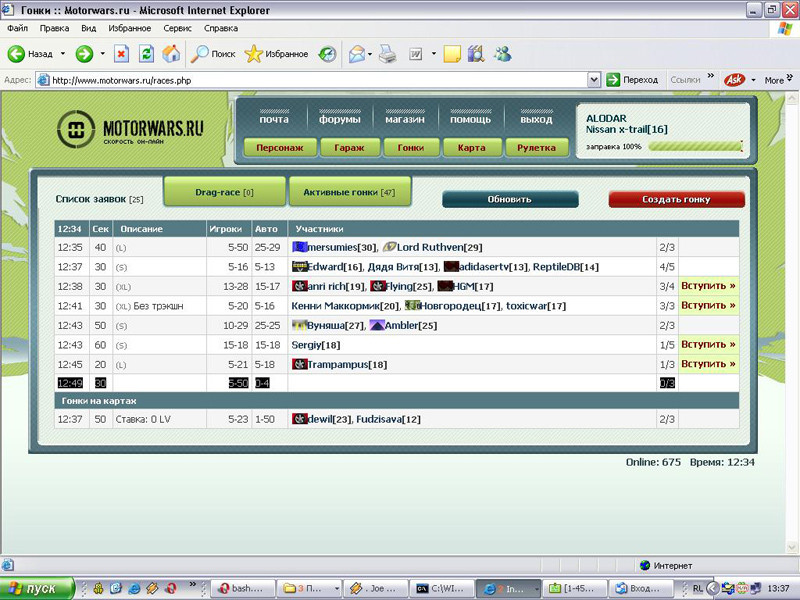The image size is (800, 600).
Task: Click the выход logout link
Action: (536, 119)
